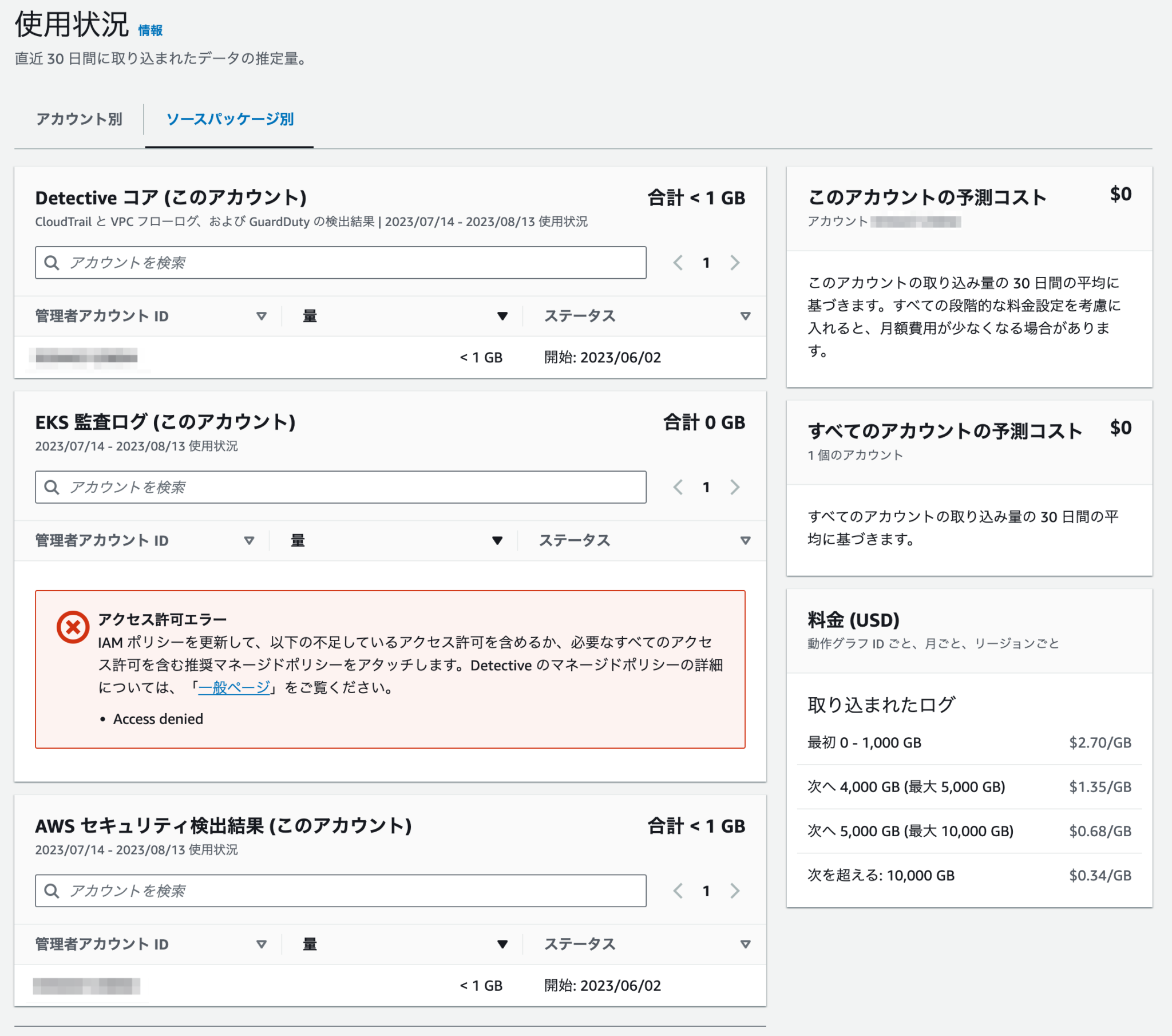Select the ソースパッケージ別 tab
This screenshot has height=1036, width=1172.
pos(230,119)
